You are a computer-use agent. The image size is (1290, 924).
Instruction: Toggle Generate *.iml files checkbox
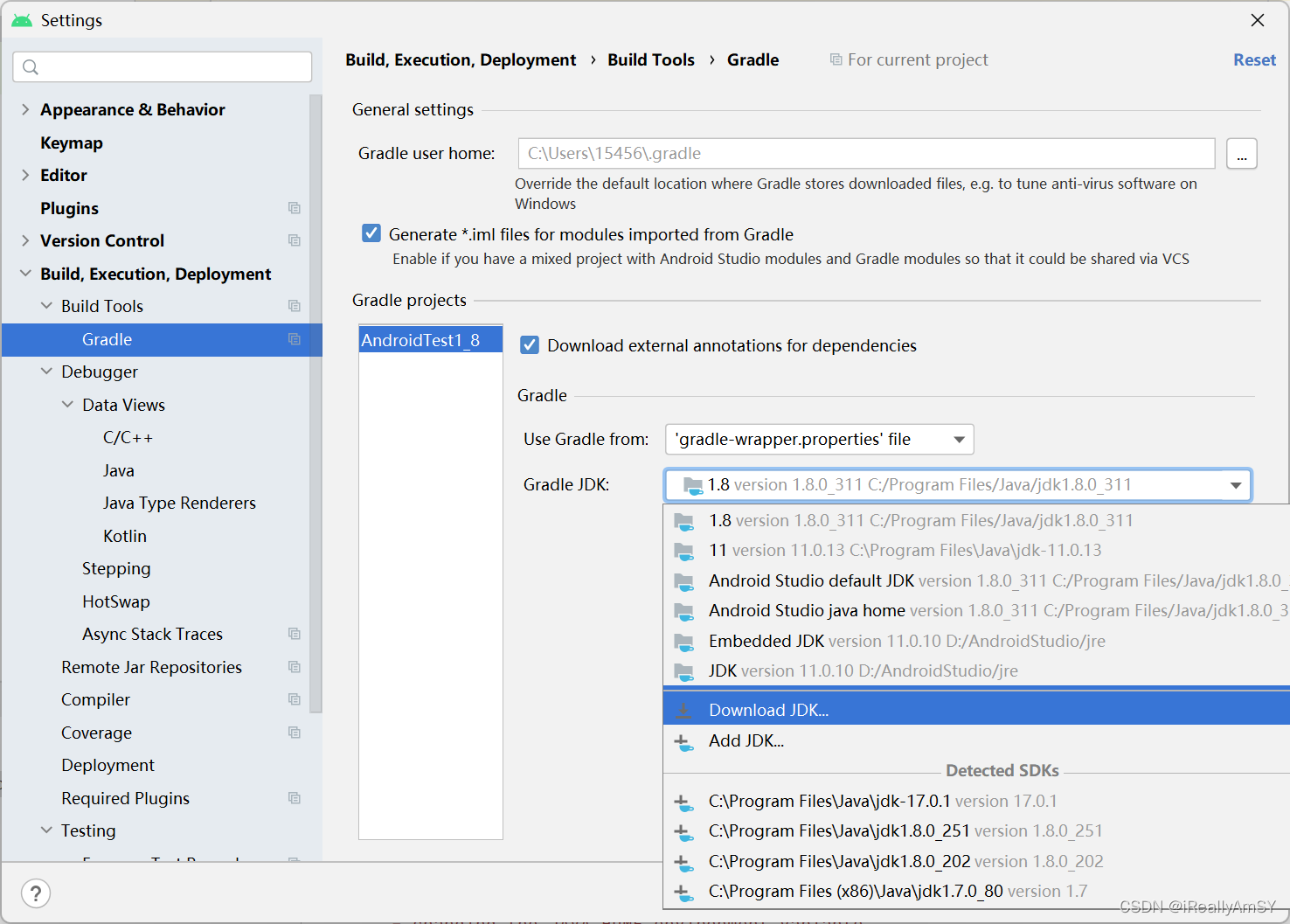click(x=371, y=233)
